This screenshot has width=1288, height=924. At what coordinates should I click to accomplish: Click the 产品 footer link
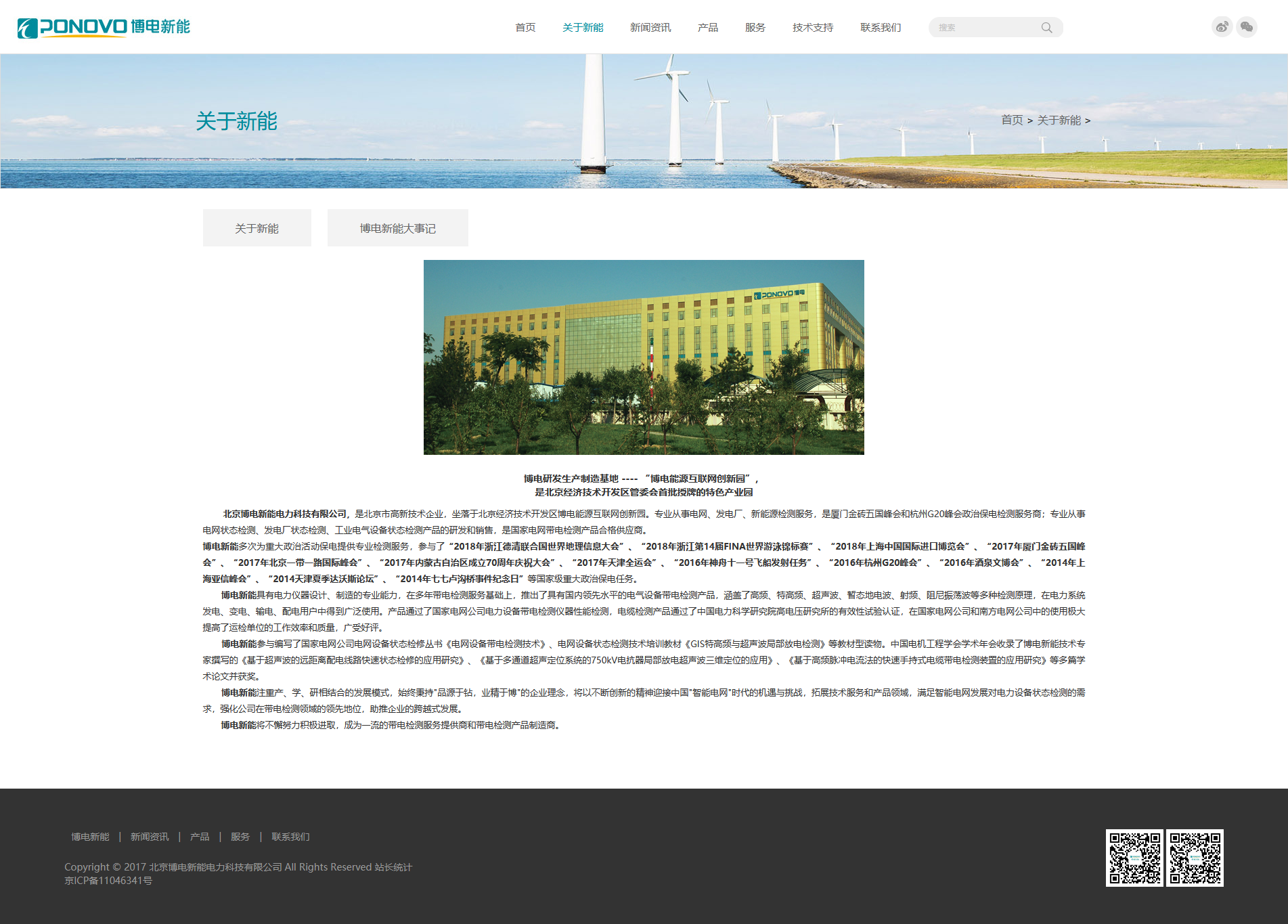(200, 837)
